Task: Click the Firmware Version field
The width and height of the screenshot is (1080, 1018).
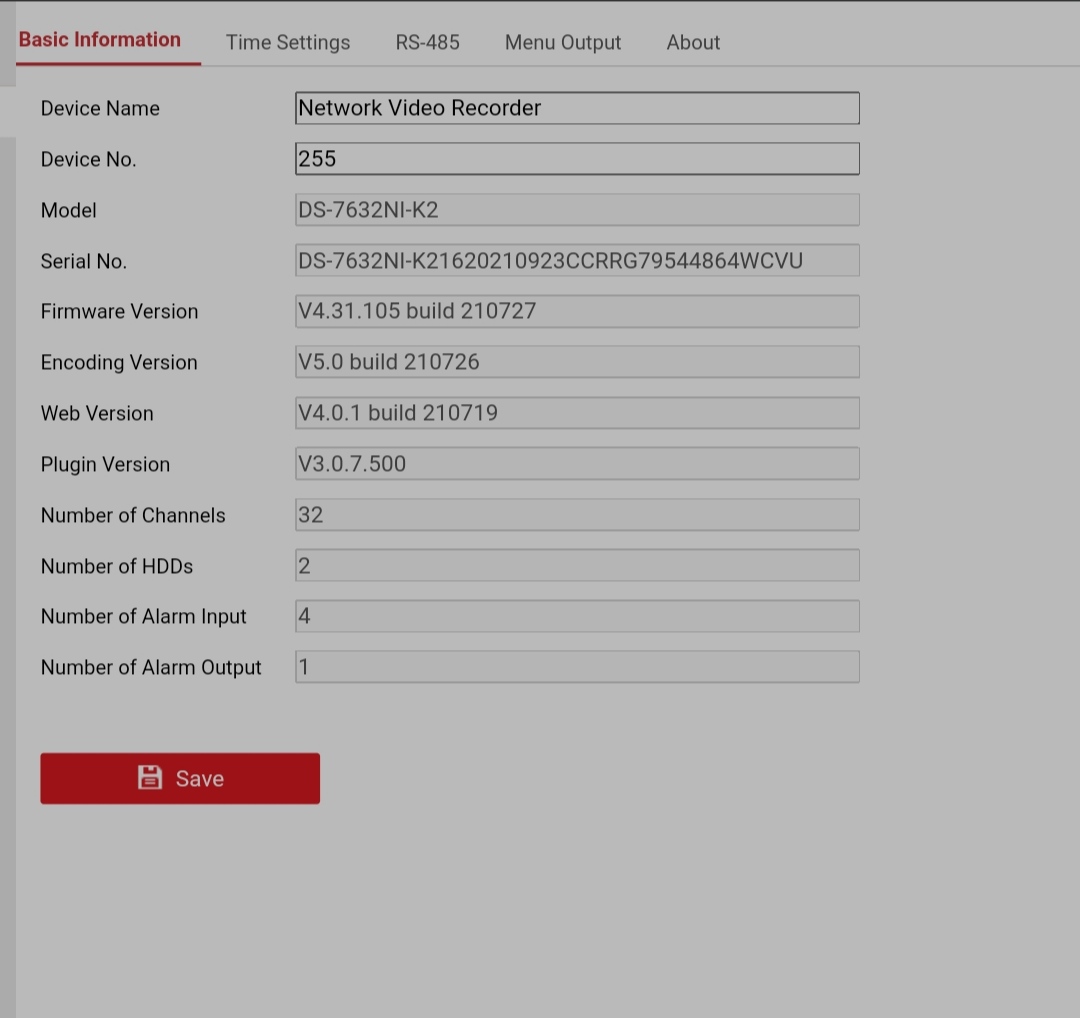Action: click(577, 311)
